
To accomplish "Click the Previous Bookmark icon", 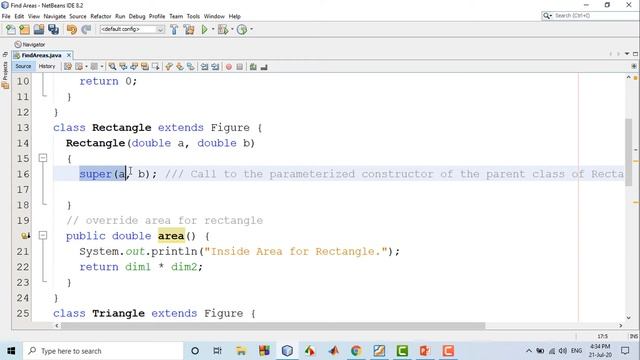I will (x=169, y=67).
